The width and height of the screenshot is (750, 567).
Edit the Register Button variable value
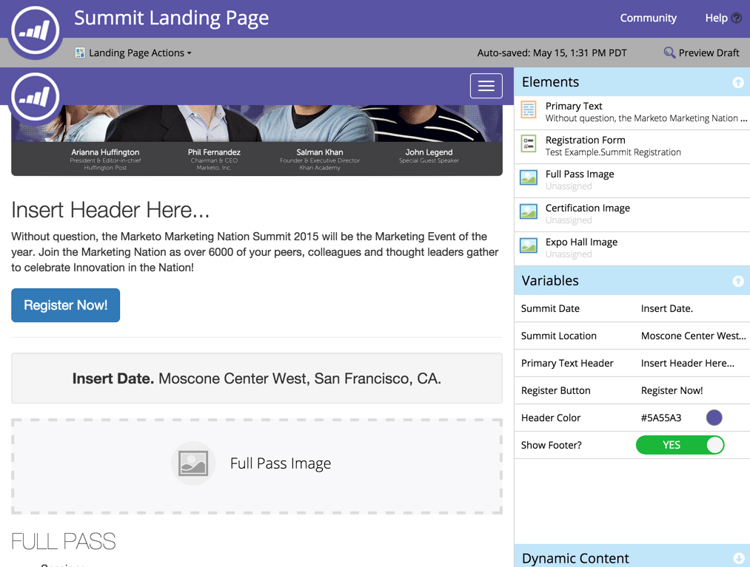672,390
